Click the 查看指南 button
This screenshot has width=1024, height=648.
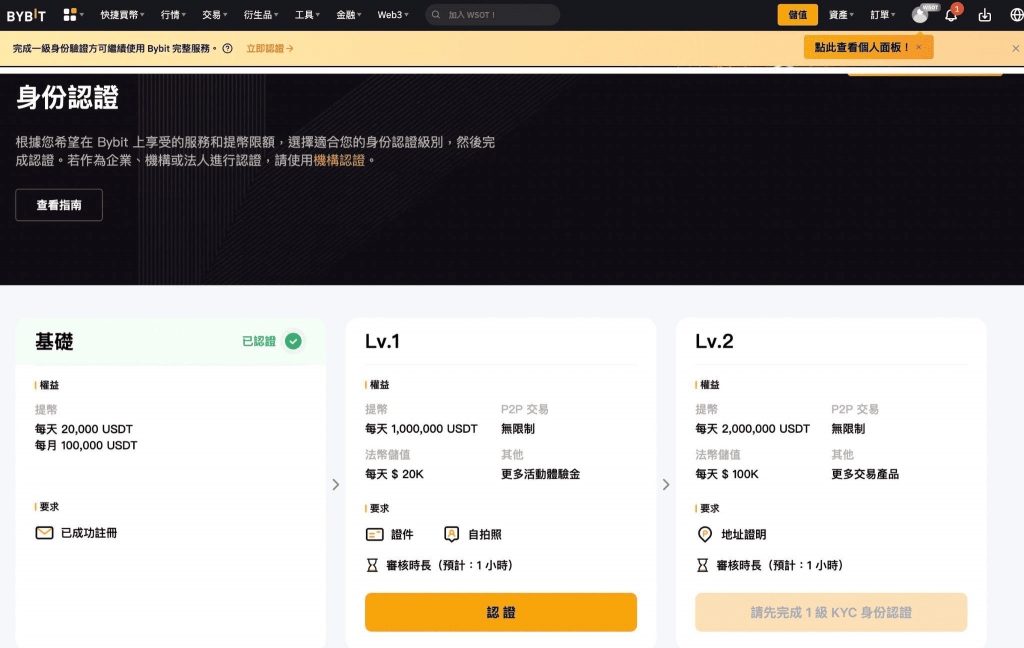click(x=59, y=205)
